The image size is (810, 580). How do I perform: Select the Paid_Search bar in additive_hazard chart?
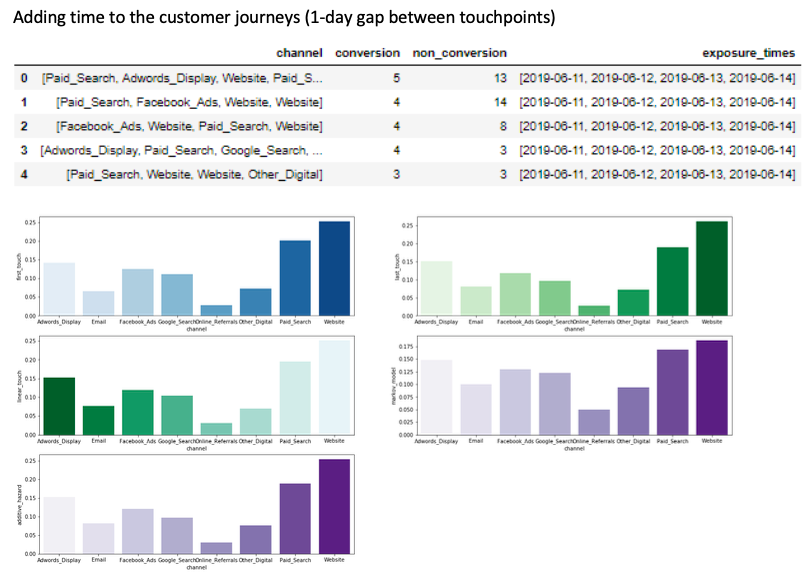click(294, 518)
